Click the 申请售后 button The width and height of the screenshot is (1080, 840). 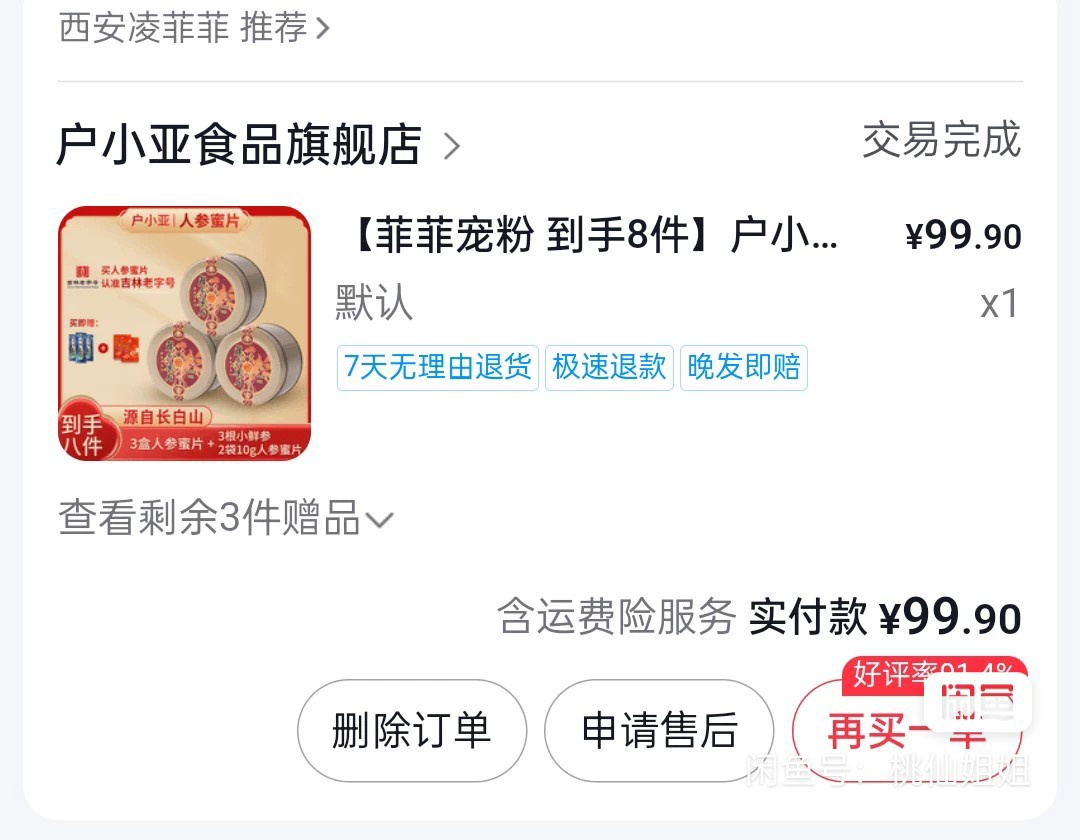[659, 731]
